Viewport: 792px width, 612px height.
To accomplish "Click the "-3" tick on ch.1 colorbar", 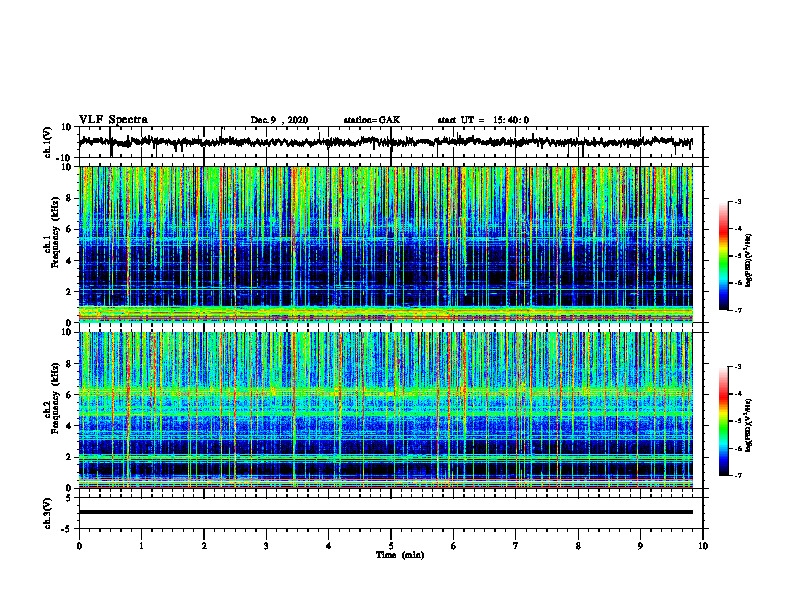I will (x=738, y=201).
